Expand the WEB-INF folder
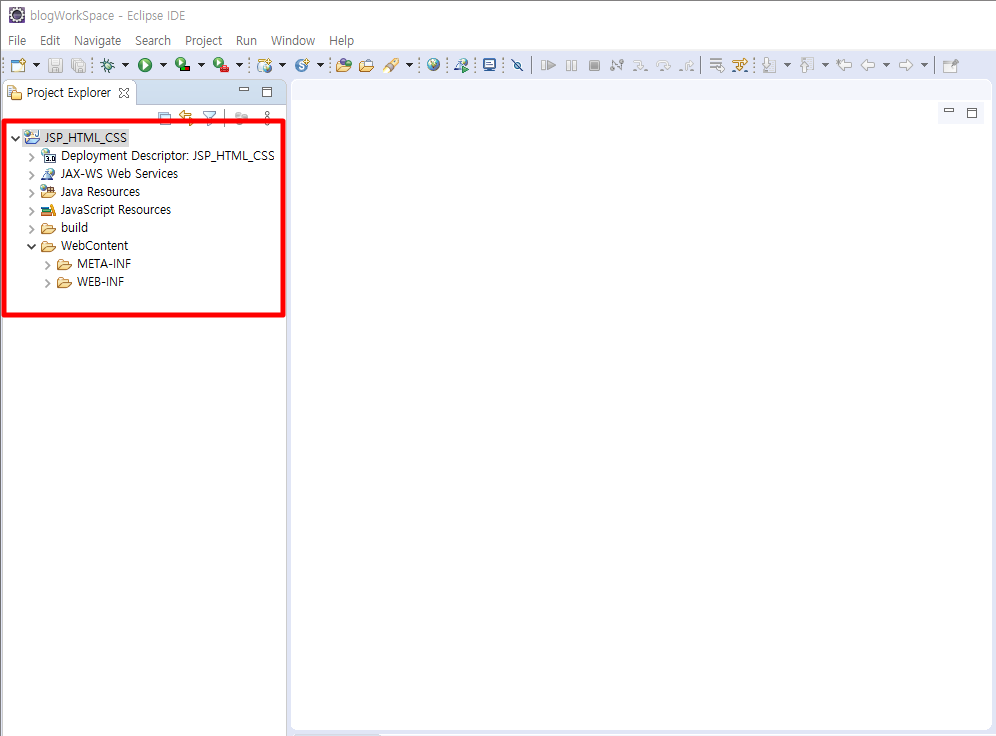The height and width of the screenshot is (736, 996). point(47,283)
